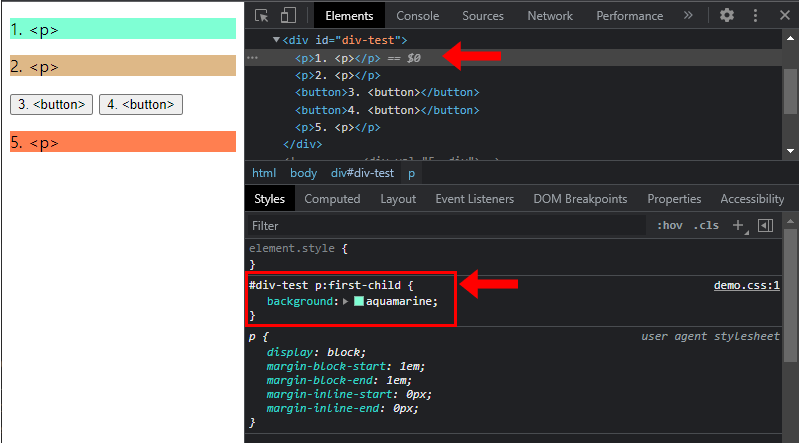Click the aquamarine color swatch
Screen dimensions: 800x443
point(359,301)
